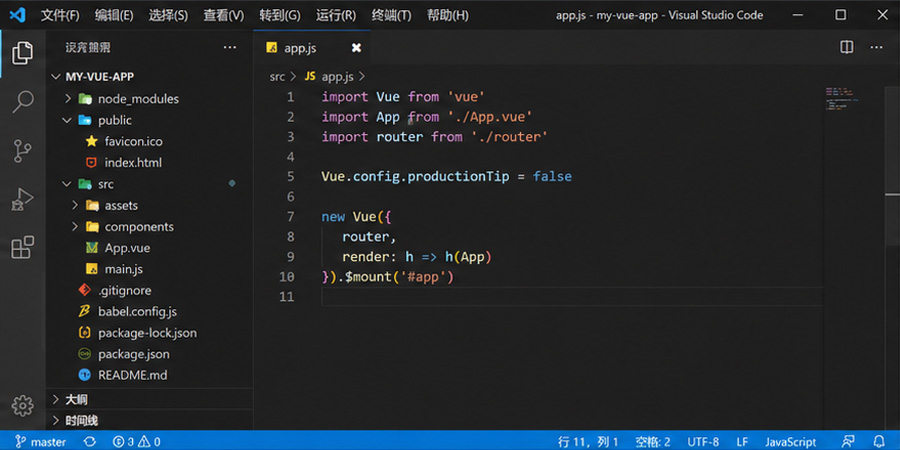Click the src breadcrumb segment
The image size is (900, 450).
click(x=277, y=76)
